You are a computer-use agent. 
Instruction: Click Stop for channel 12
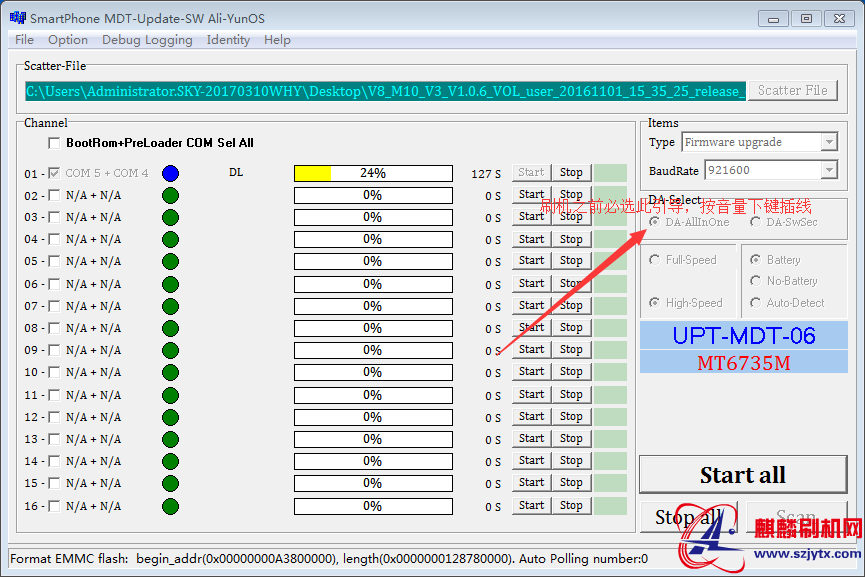571,416
